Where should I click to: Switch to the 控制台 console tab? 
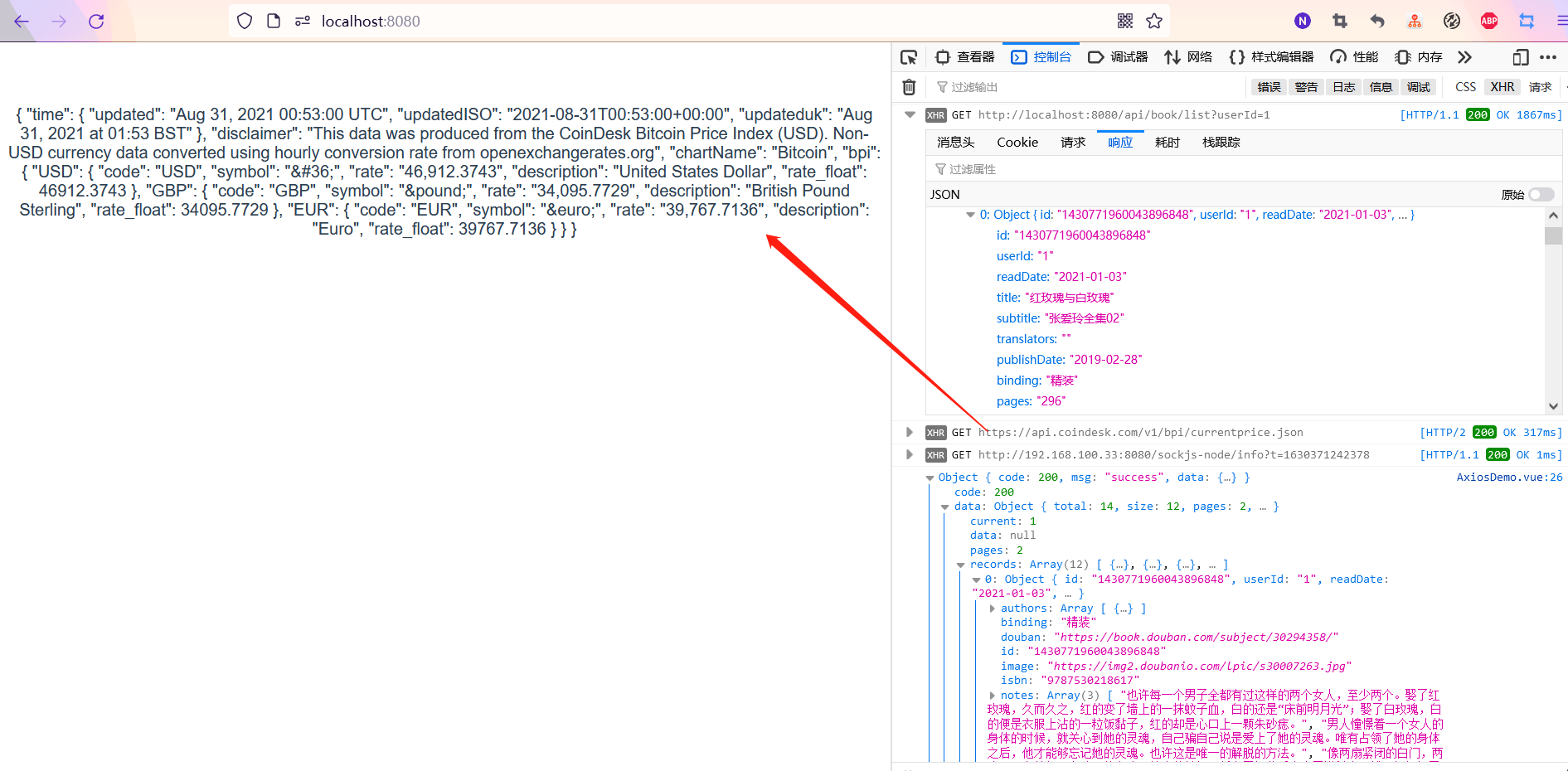pyautogui.click(x=1041, y=57)
